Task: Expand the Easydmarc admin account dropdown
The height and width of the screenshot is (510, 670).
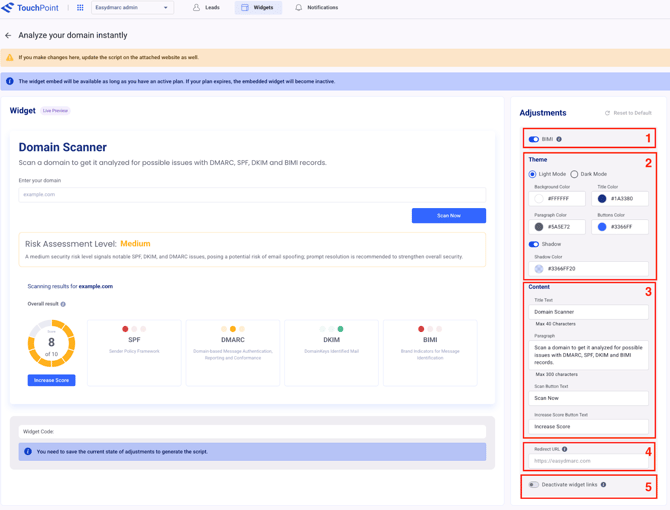Action: [x=132, y=8]
